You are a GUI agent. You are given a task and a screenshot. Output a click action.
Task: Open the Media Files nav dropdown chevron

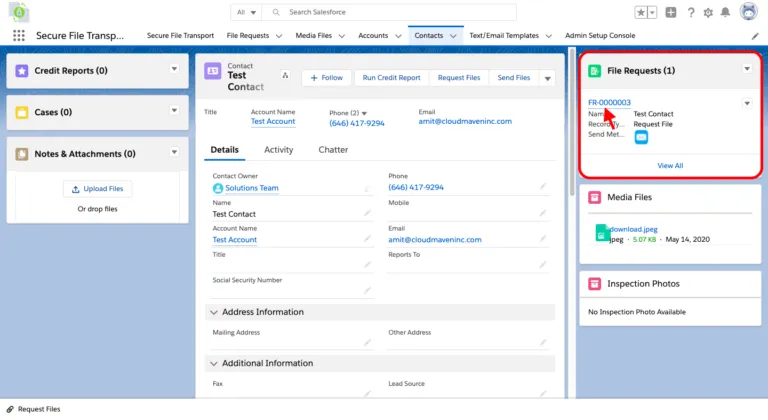341,36
